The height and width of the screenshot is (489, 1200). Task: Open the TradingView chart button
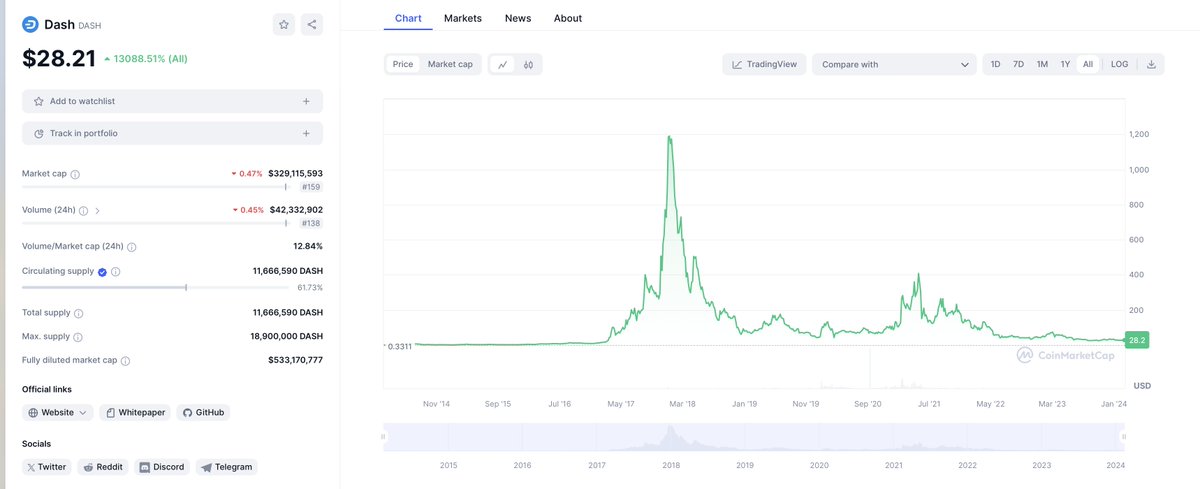point(765,64)
